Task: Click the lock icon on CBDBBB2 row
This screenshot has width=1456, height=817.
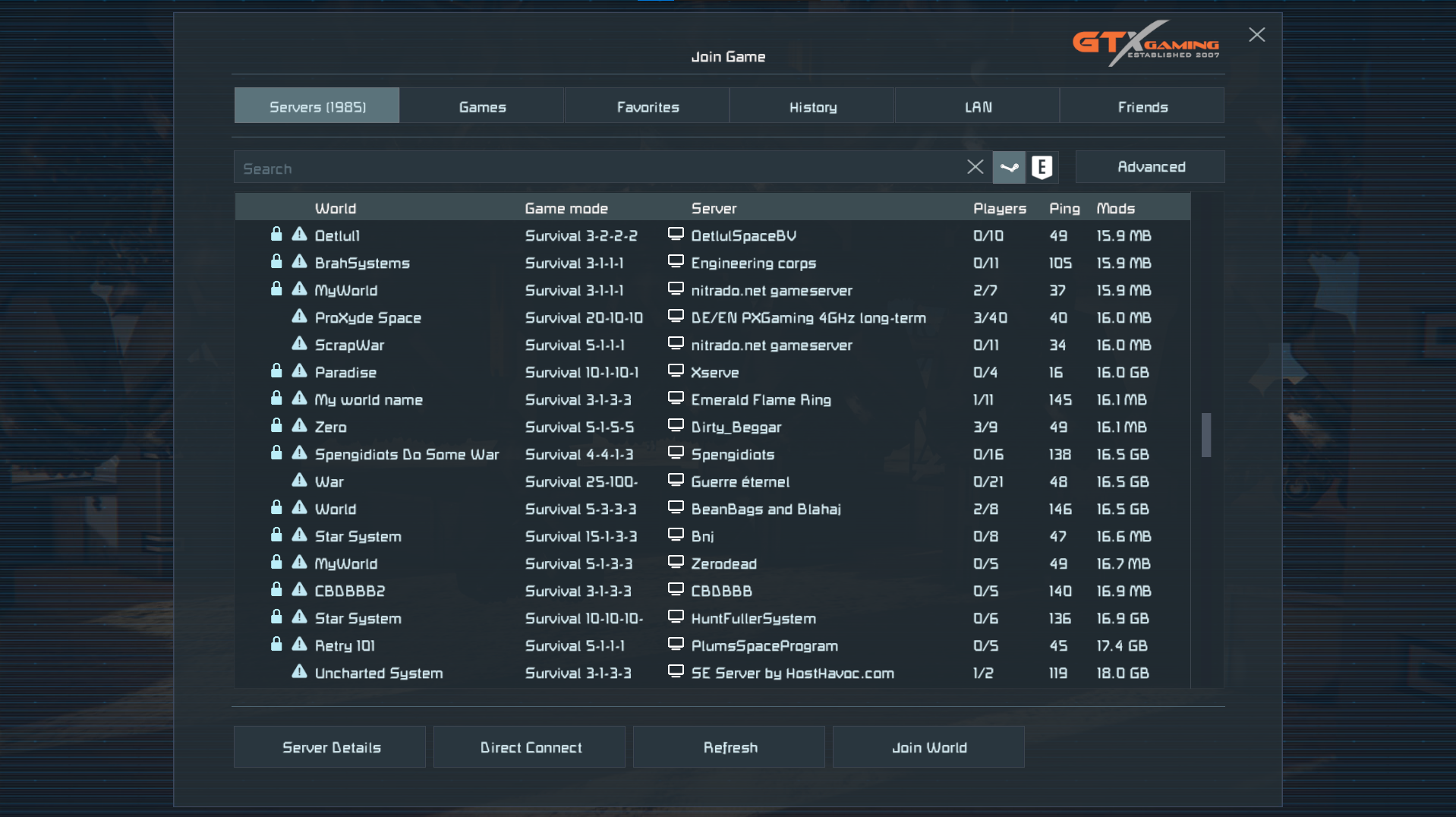Action: (276, 589)
